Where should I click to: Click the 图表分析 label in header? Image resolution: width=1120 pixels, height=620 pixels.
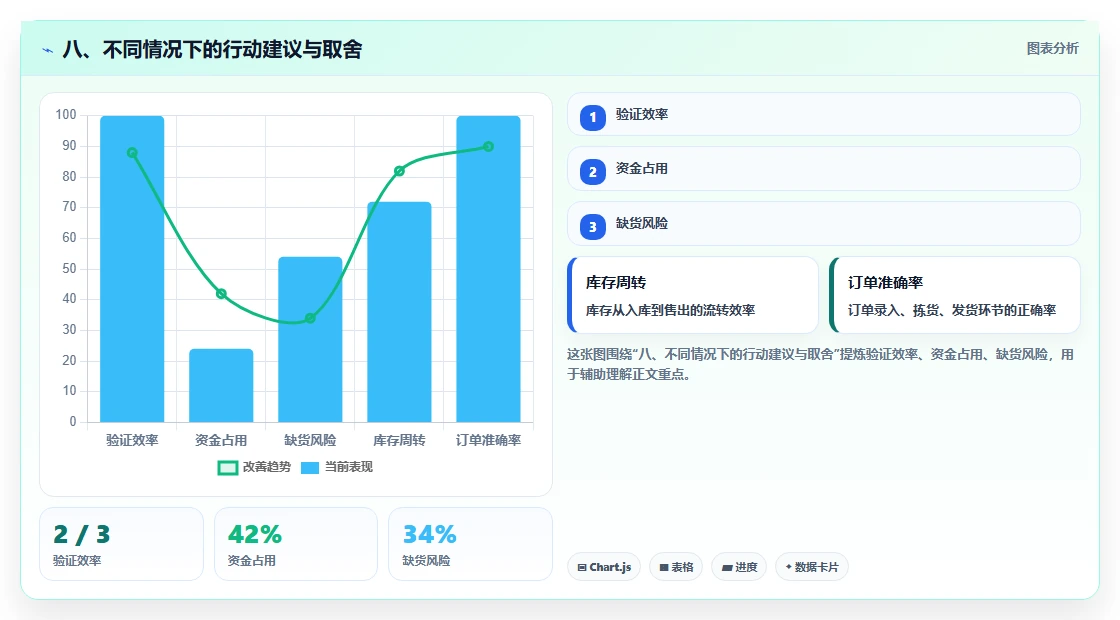click(x=1052, y=49)
